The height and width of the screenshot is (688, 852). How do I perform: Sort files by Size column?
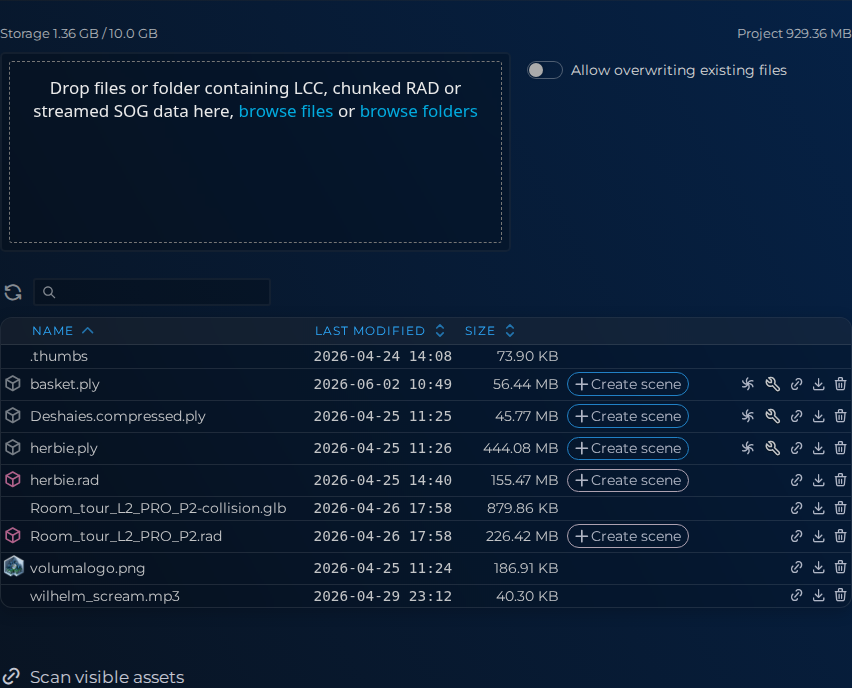(x=490, y=331)
